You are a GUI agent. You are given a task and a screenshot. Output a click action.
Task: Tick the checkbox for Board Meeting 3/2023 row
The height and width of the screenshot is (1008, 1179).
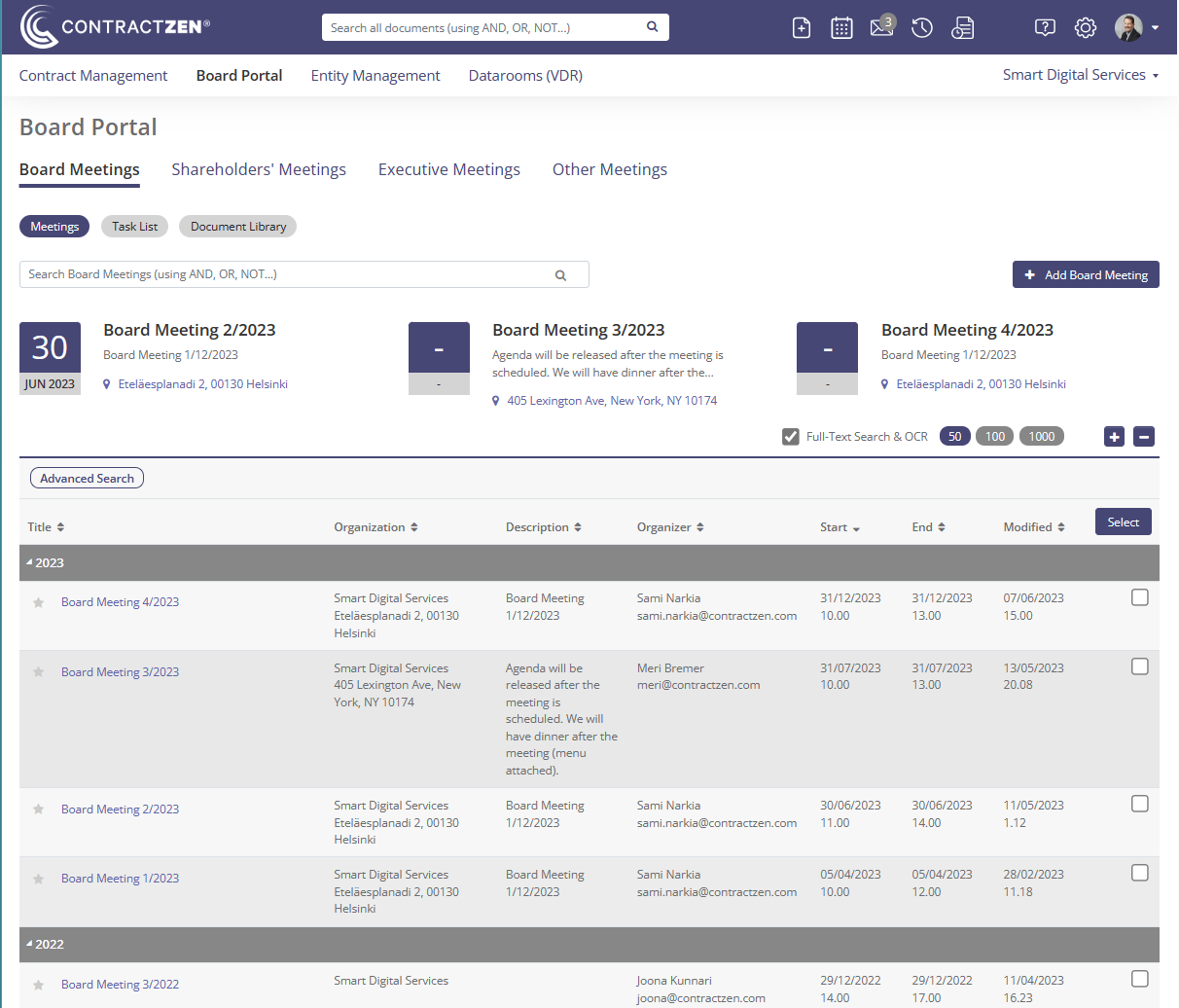click(x=1140, y=666)
